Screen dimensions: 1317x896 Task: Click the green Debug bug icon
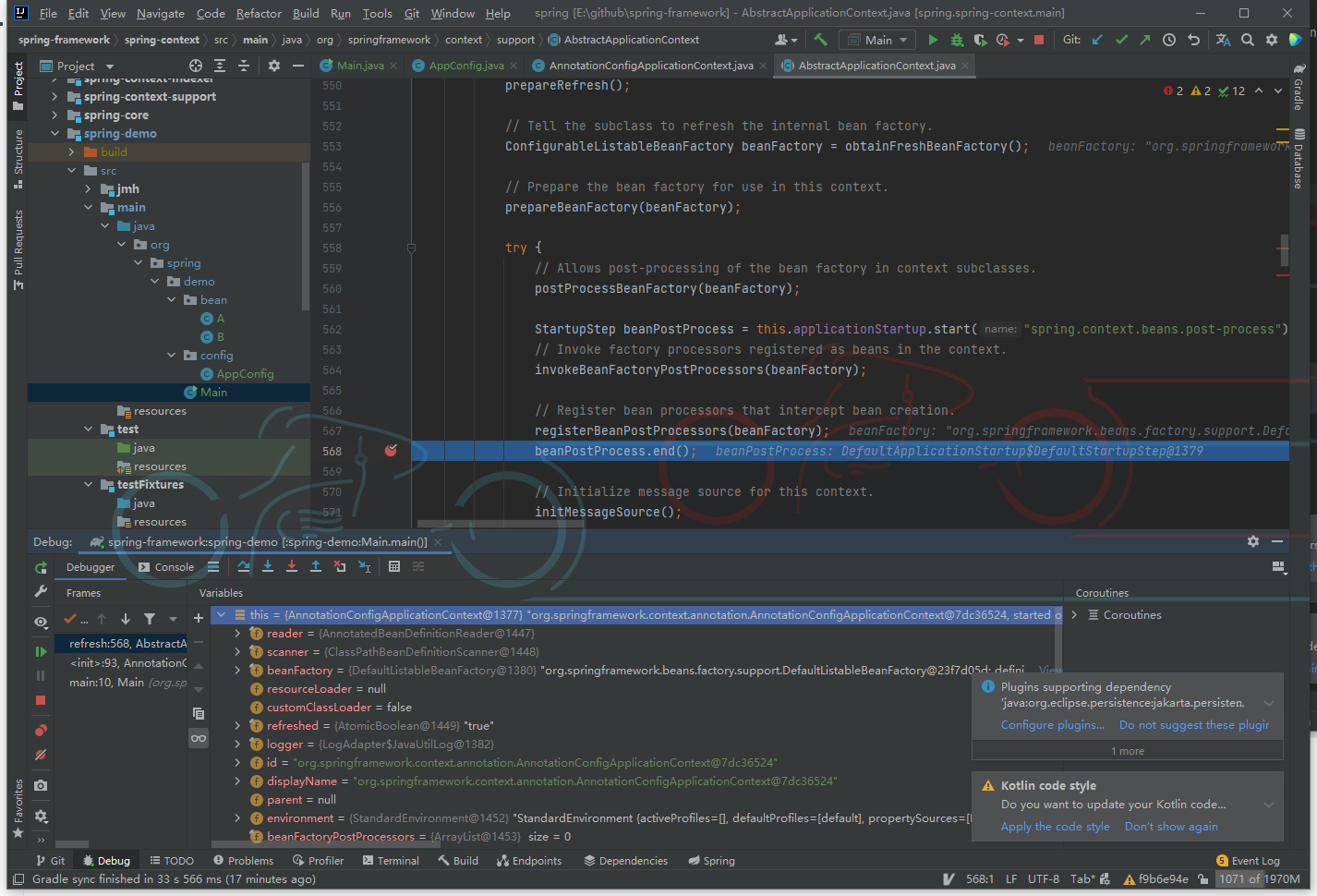(x=957, y=40)
